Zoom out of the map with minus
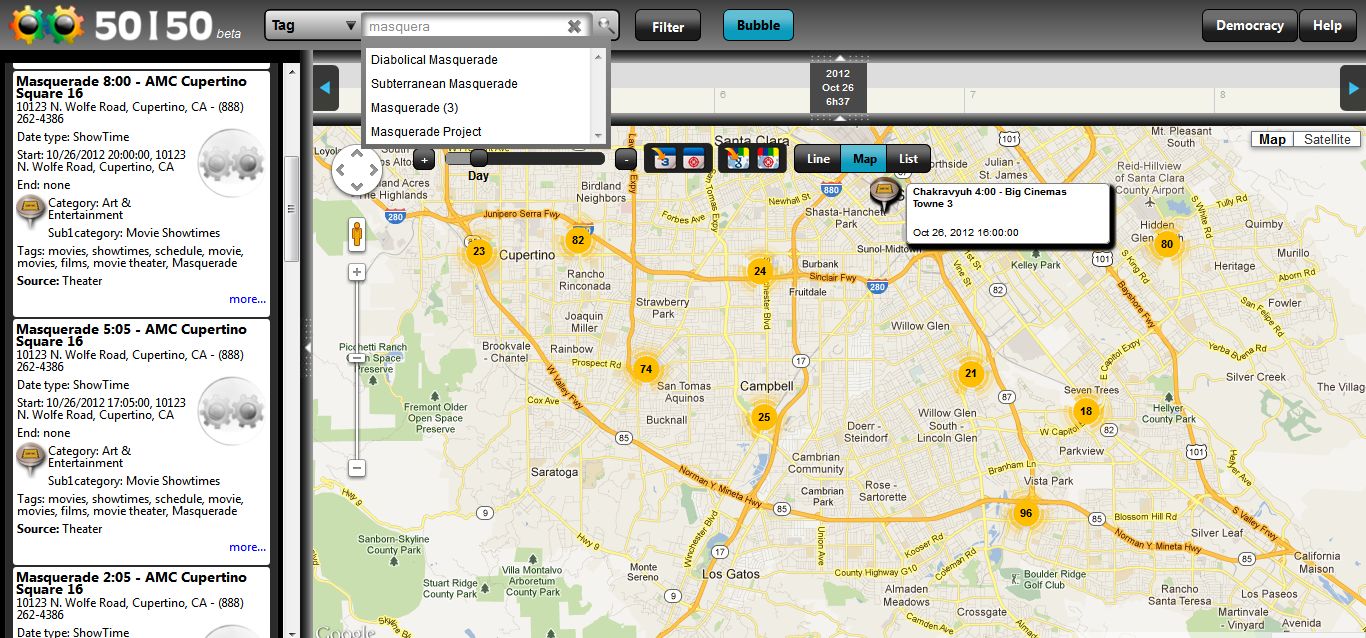 pyautogui.click(x=357, y=467)
